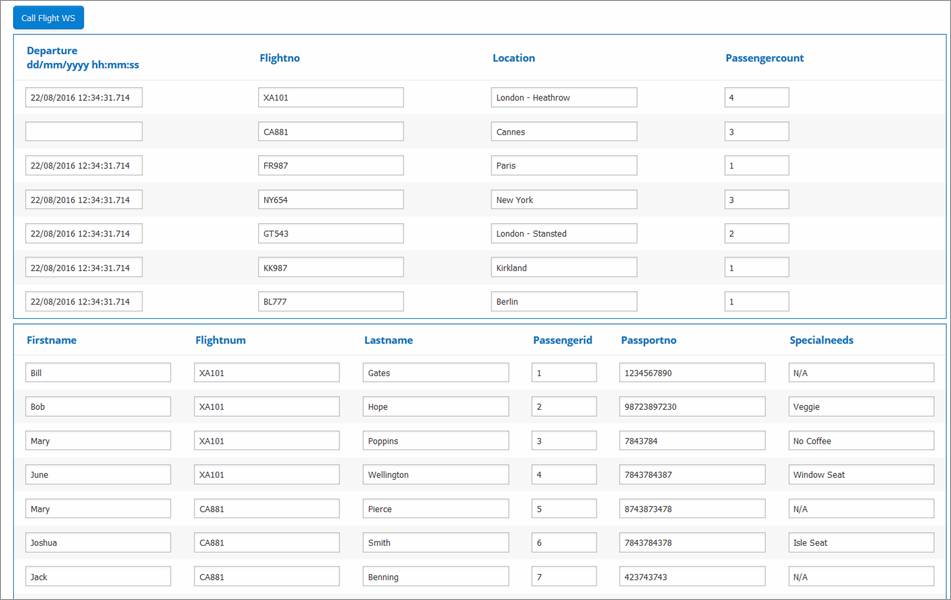Click the Specialneeds field showing Window Seat

pos(861,475)
